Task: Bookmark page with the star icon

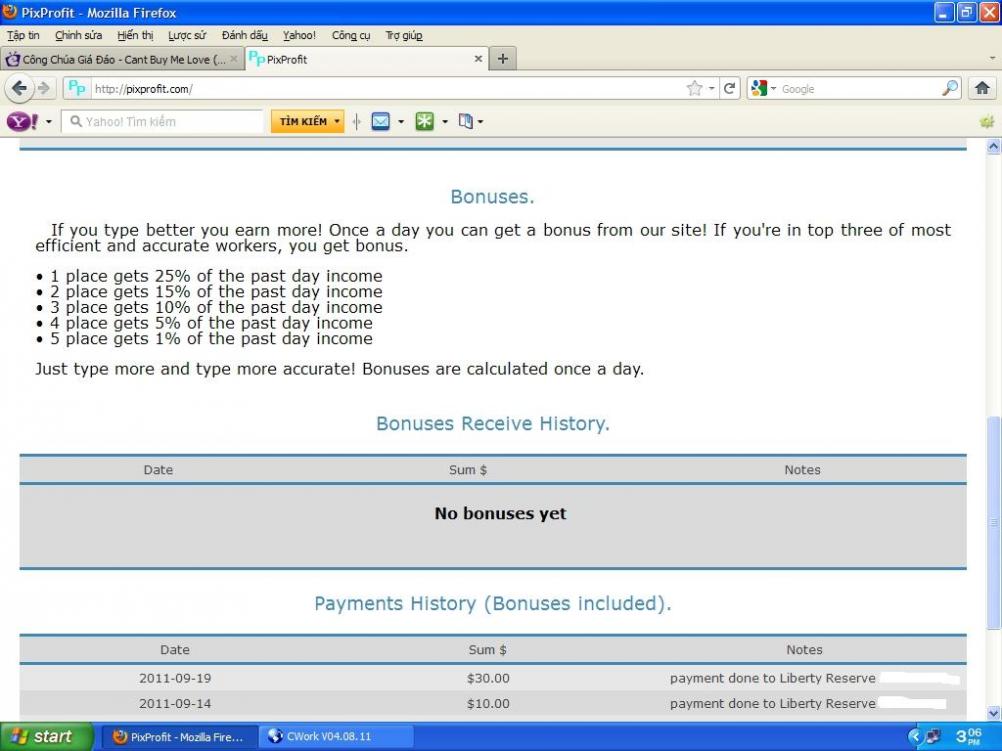Action: (694, 88)
